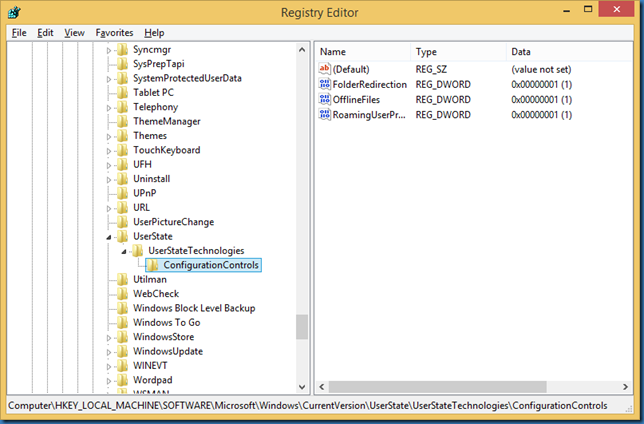Click the Tablet PC folder icon

coord(122,93)
